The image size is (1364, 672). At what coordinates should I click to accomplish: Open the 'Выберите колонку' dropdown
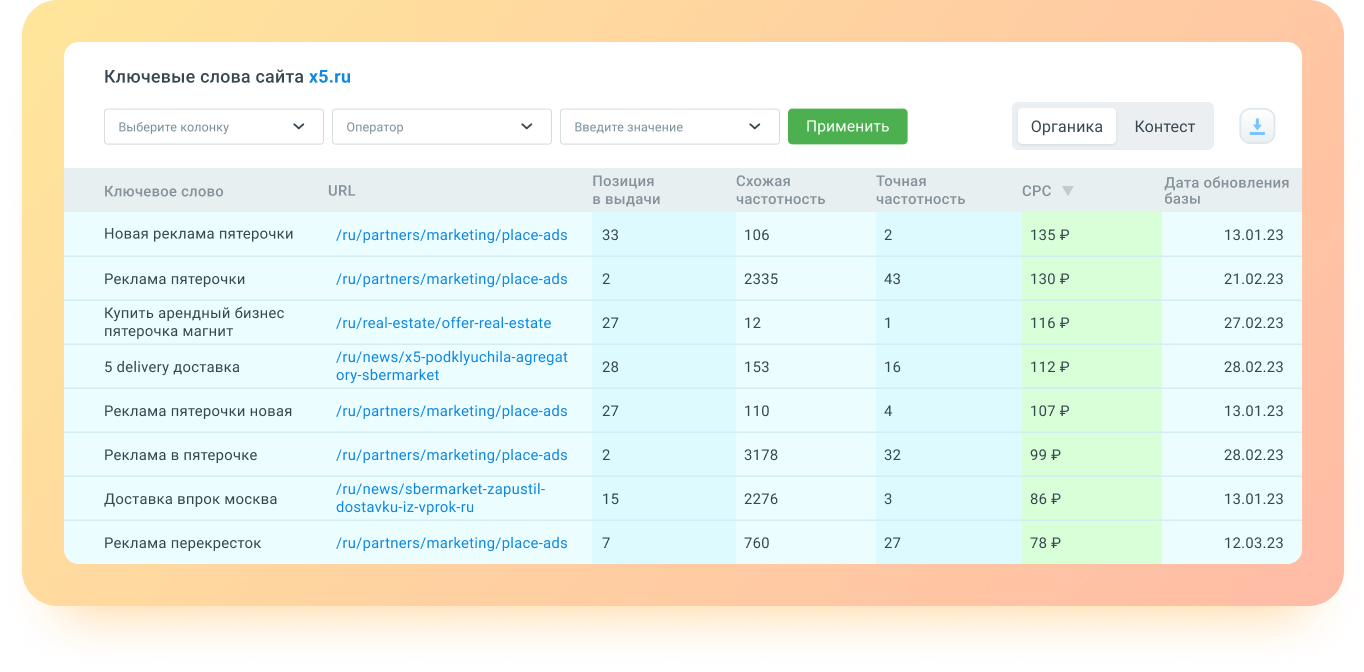click(x=214, y=127)
